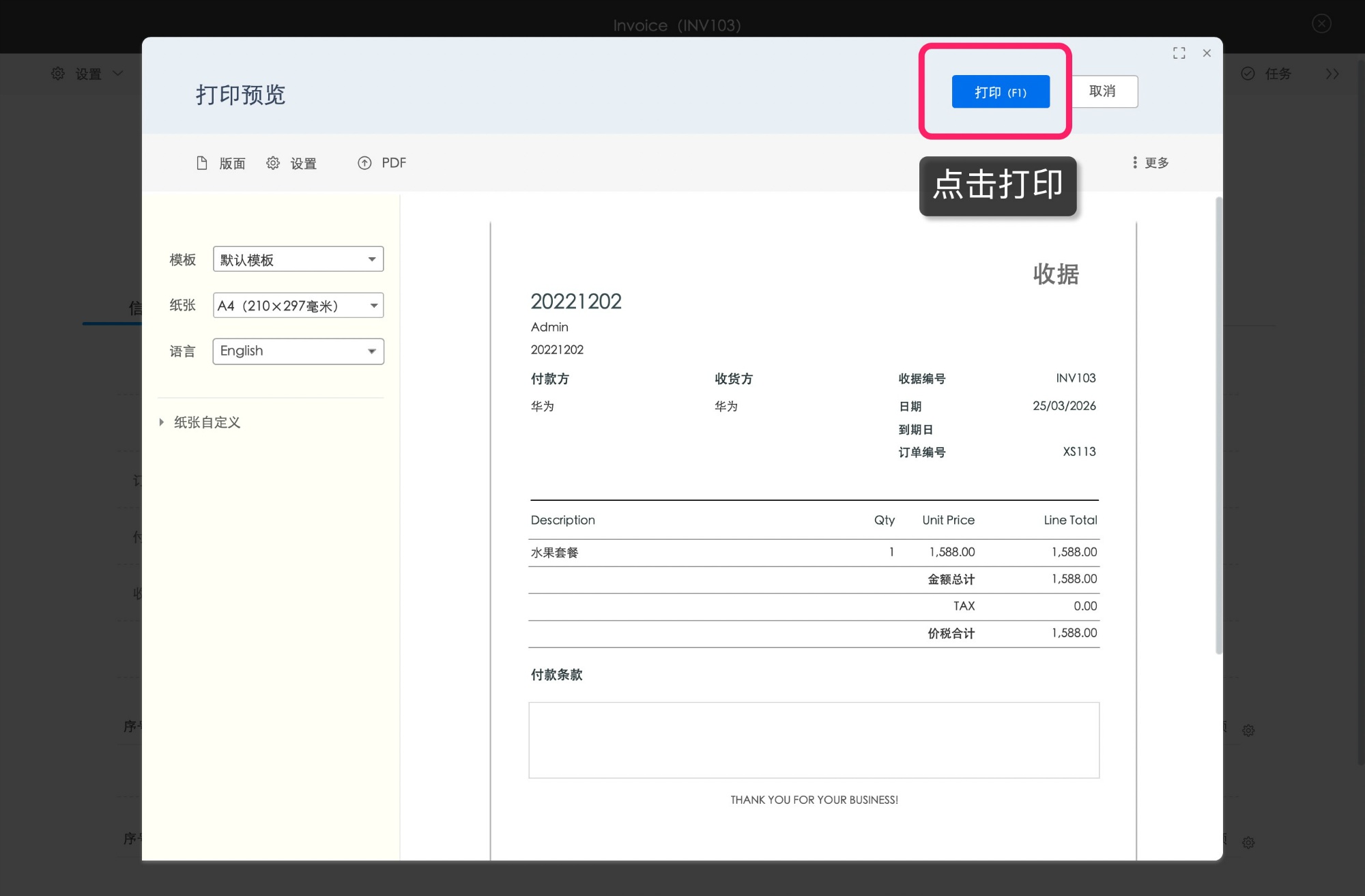Open the 设置 menu in the top-left toolbar
This screenshot has height=896, width=1365.
click(86, 74)
